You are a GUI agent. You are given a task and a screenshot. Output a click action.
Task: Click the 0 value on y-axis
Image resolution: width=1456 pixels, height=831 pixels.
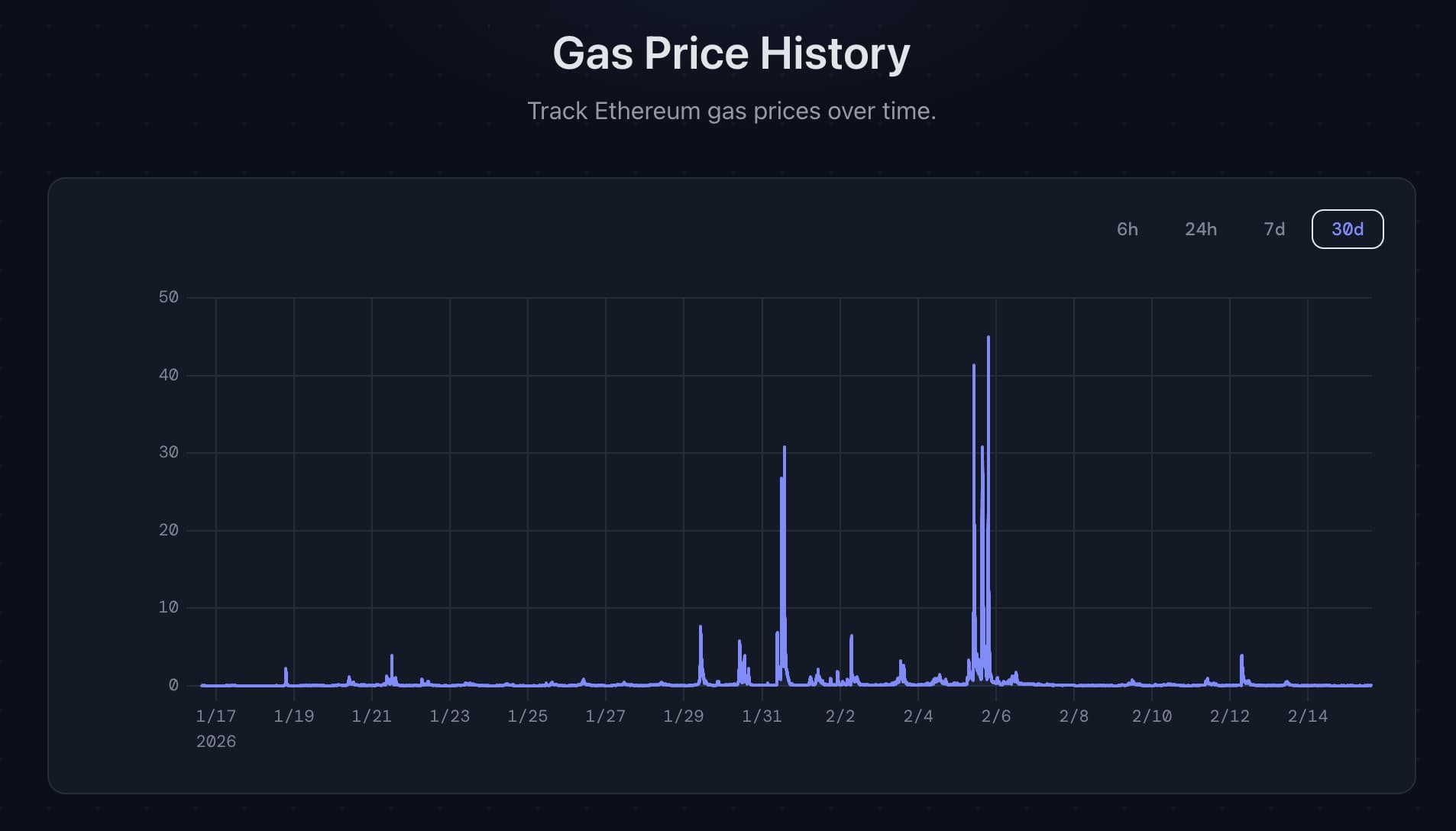point(173,685)
